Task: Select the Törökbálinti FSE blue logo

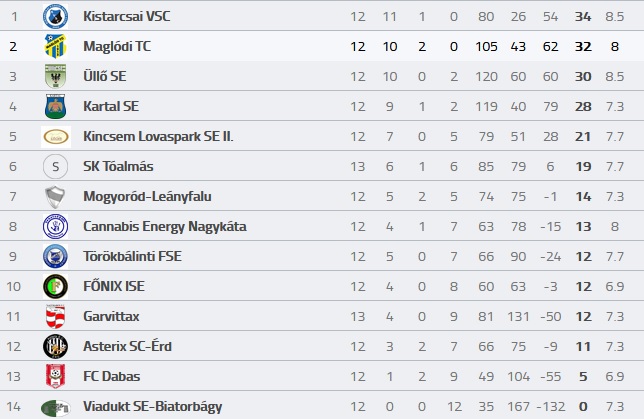Action: (55, 256)
